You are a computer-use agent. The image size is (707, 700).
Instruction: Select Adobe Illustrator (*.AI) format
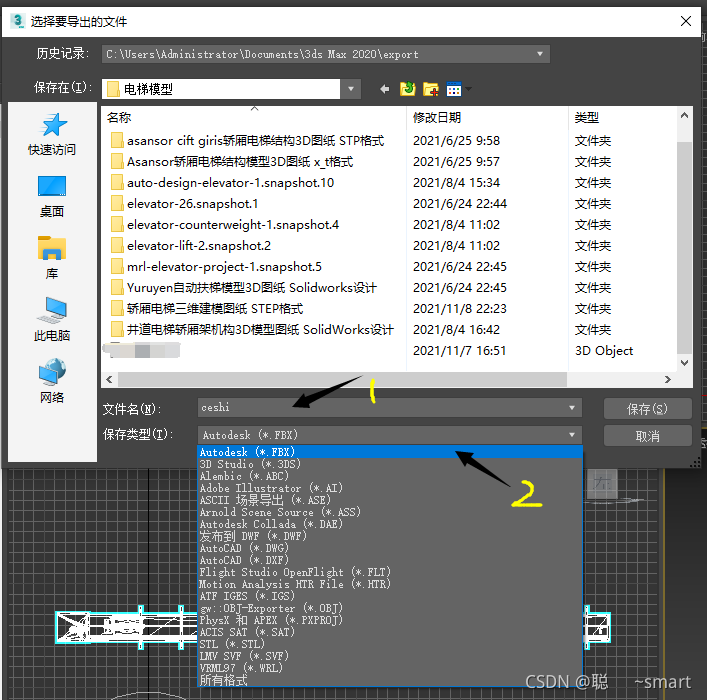coord(390,488)
